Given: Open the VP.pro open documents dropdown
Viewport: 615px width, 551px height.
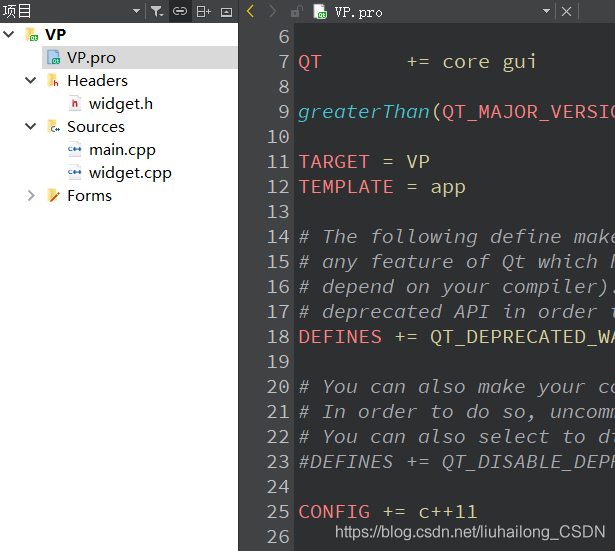Looking at the screenshot, I should coord(546,11).
